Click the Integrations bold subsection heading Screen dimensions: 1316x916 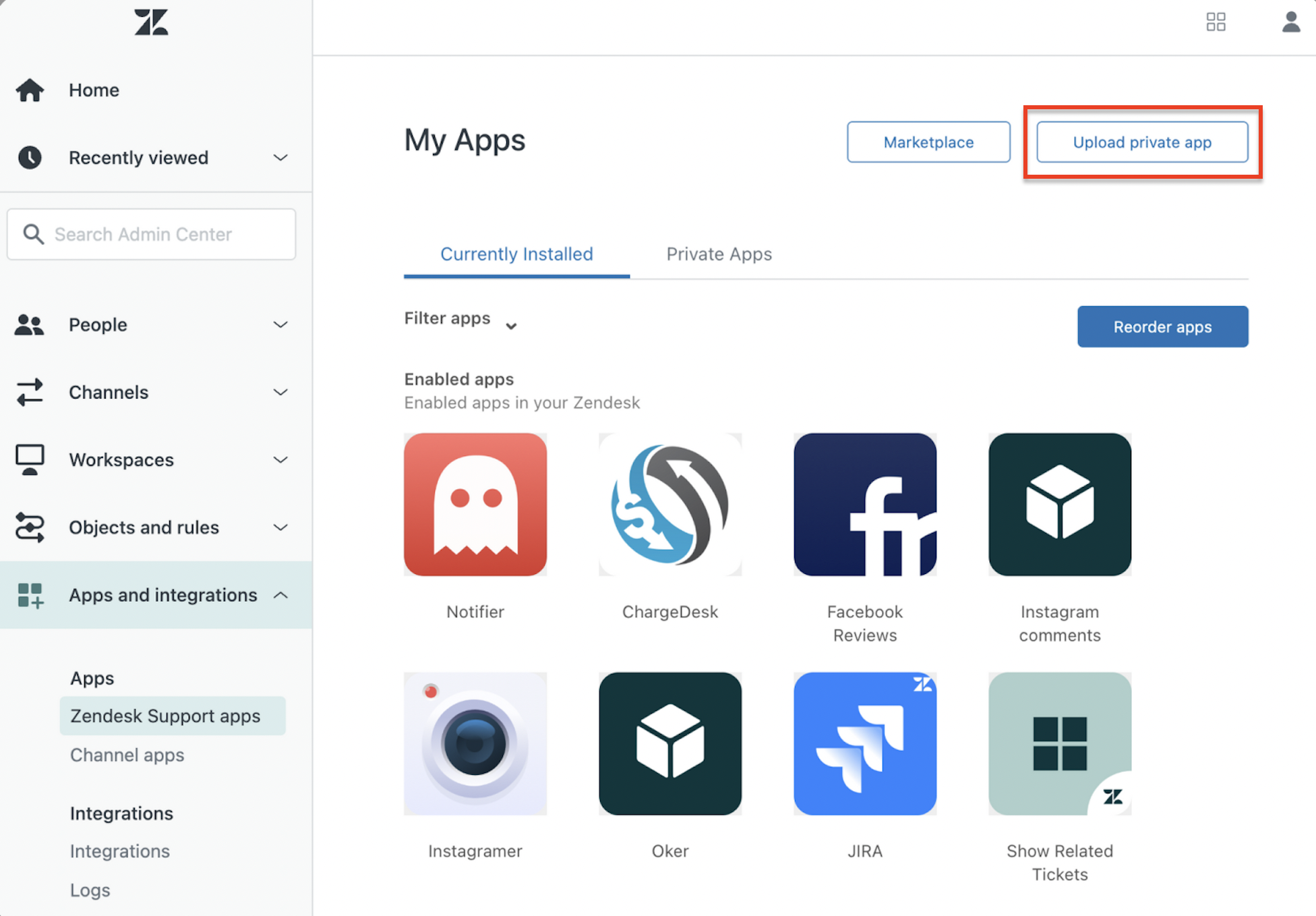tap(121, 813)
